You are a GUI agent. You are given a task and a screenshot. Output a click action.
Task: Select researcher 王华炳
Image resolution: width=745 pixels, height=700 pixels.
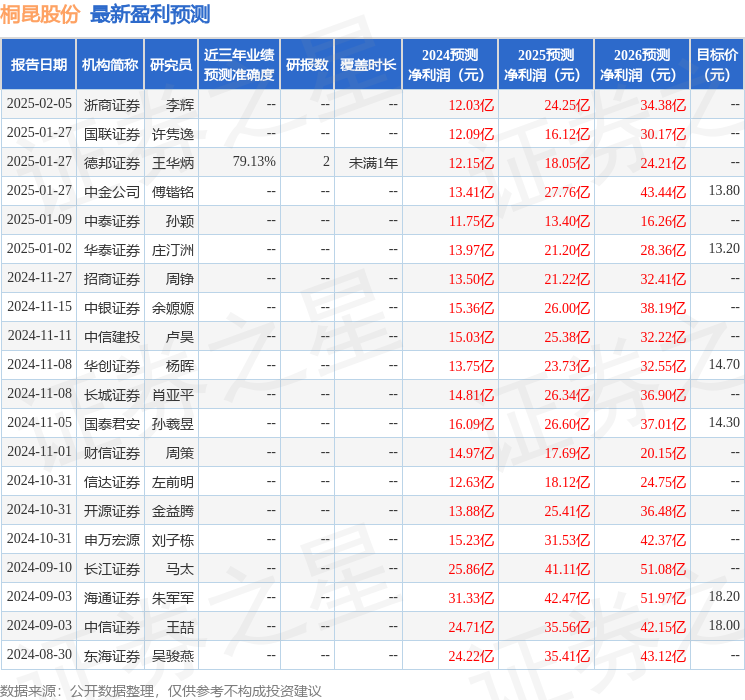(x=173, y=163)
